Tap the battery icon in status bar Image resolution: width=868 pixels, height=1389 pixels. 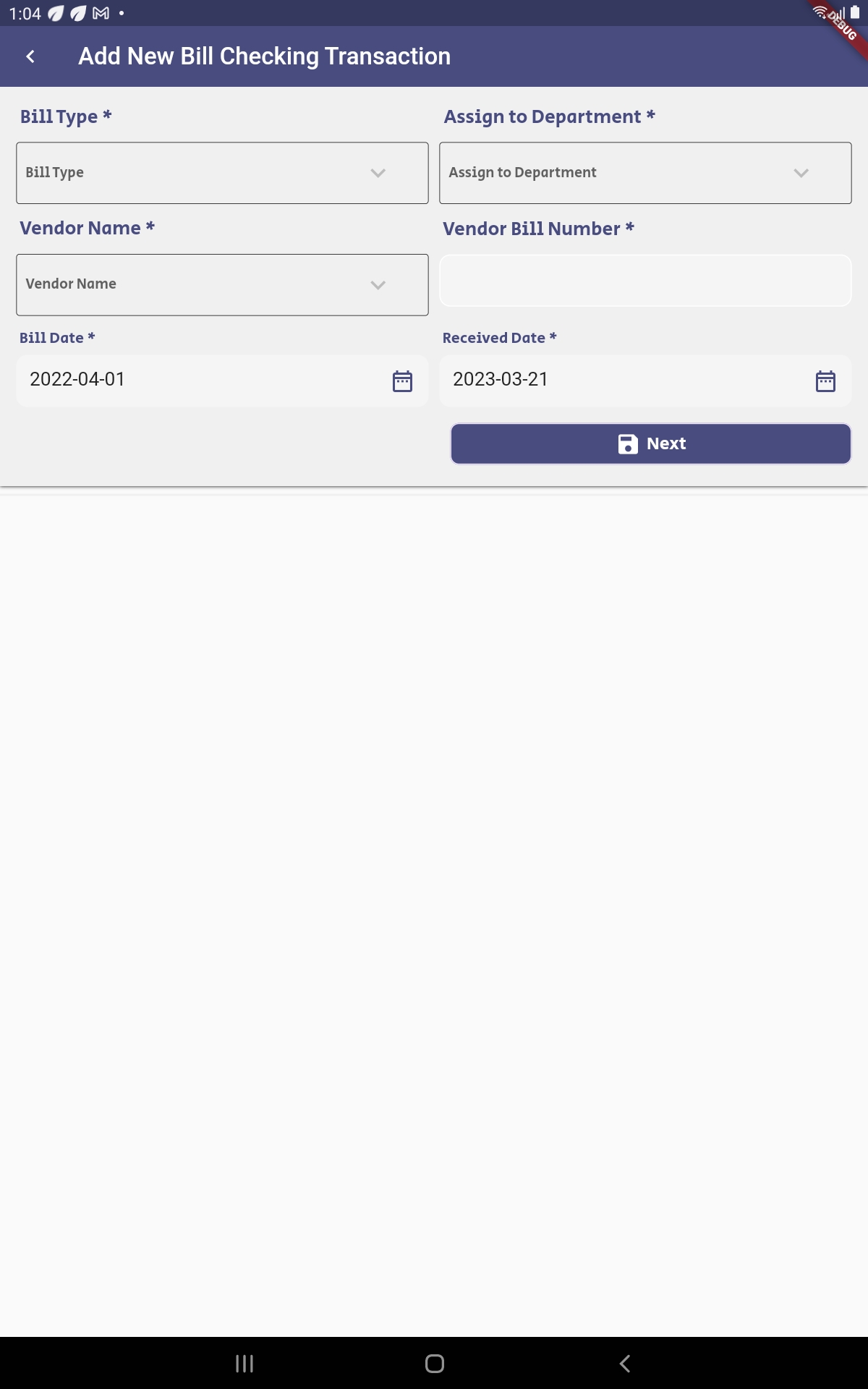click(855, 12)
